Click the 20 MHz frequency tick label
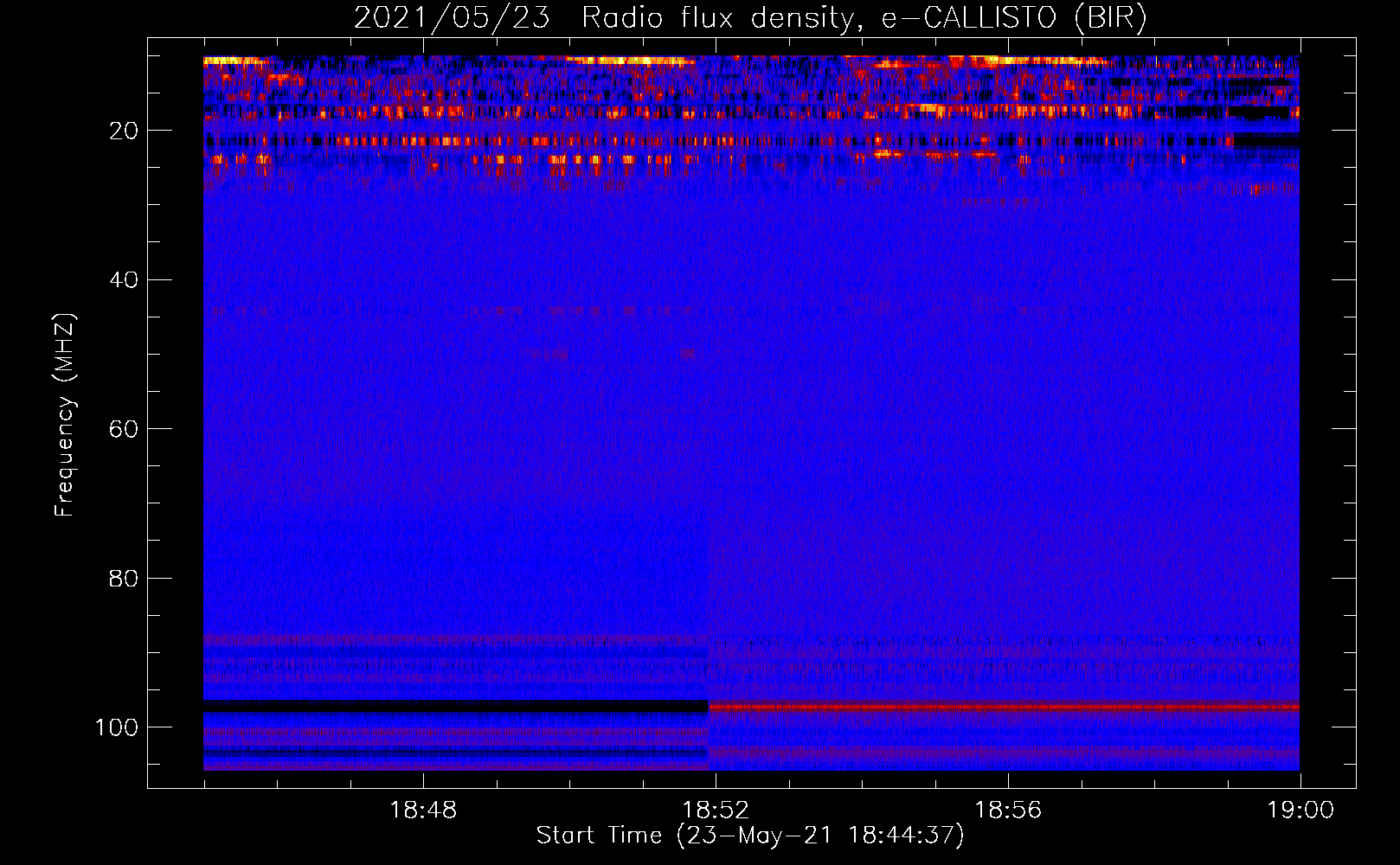Viewport: 1400px width, 865px height. (124, 131)
